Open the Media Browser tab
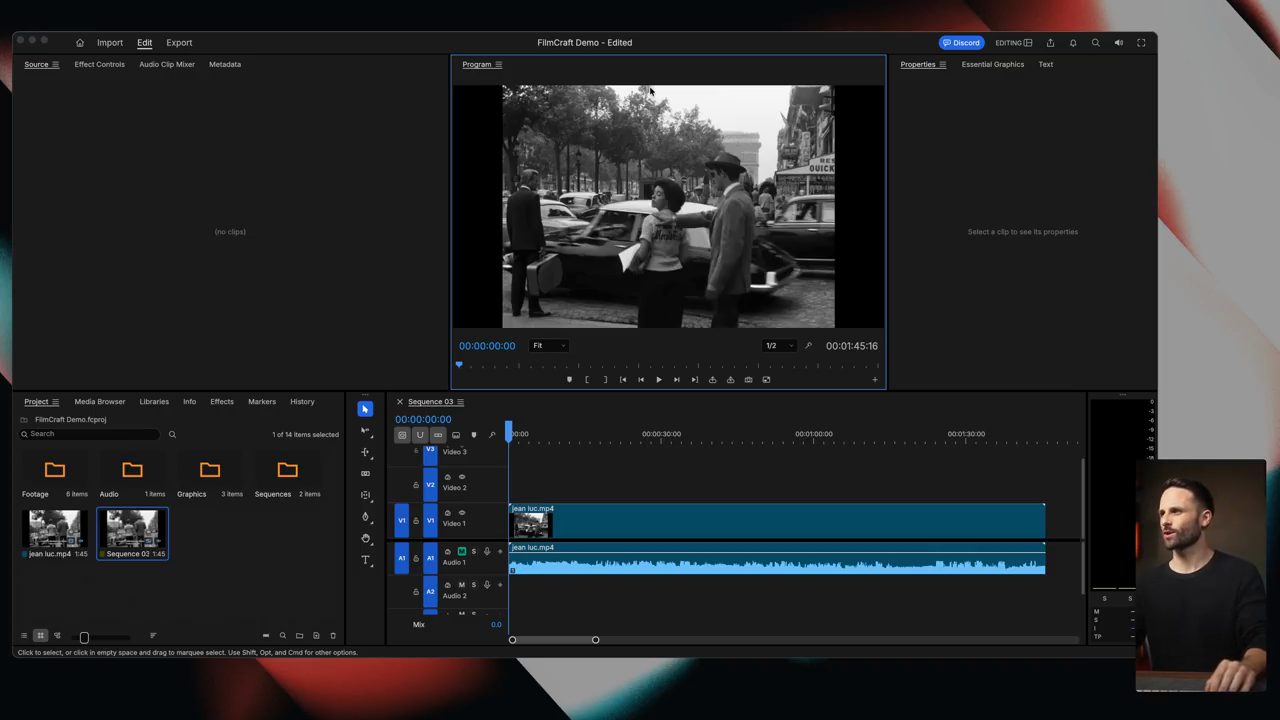1280x720 pixels. click(100, 402)
